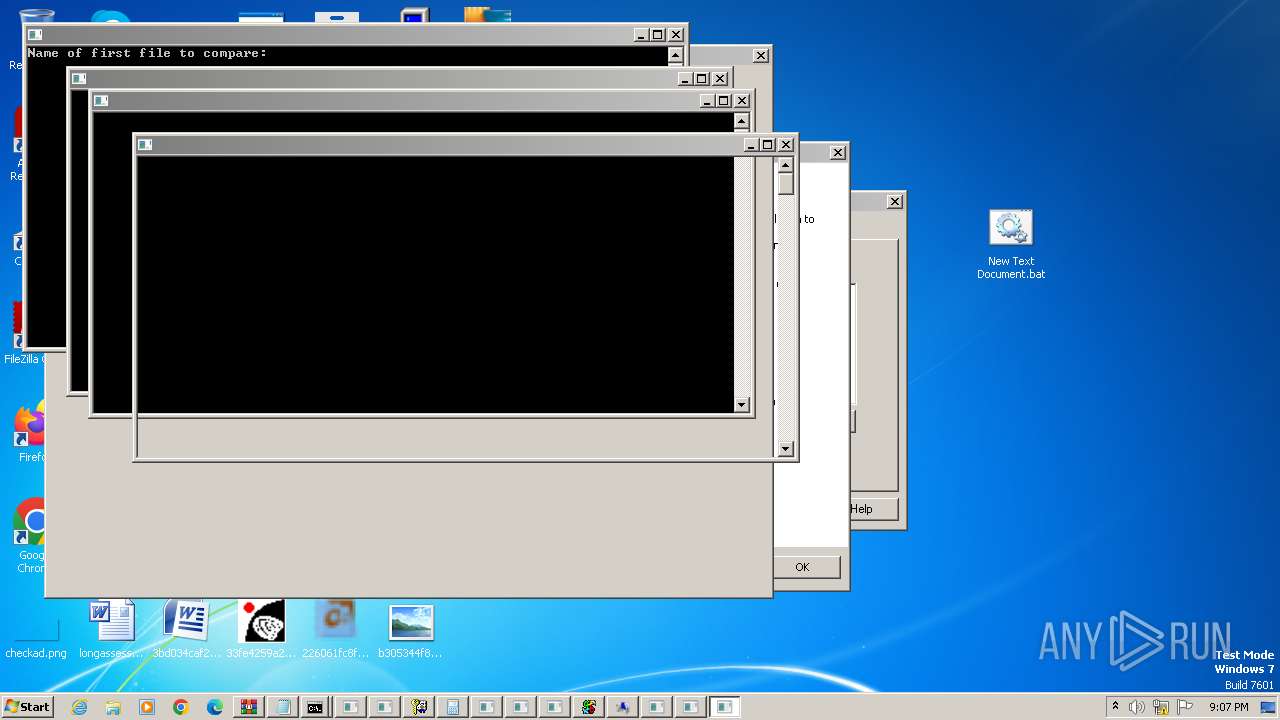Open the longassess Word document on desktop
This screenshot has height=720, width=1280.
tap(112, 630)
